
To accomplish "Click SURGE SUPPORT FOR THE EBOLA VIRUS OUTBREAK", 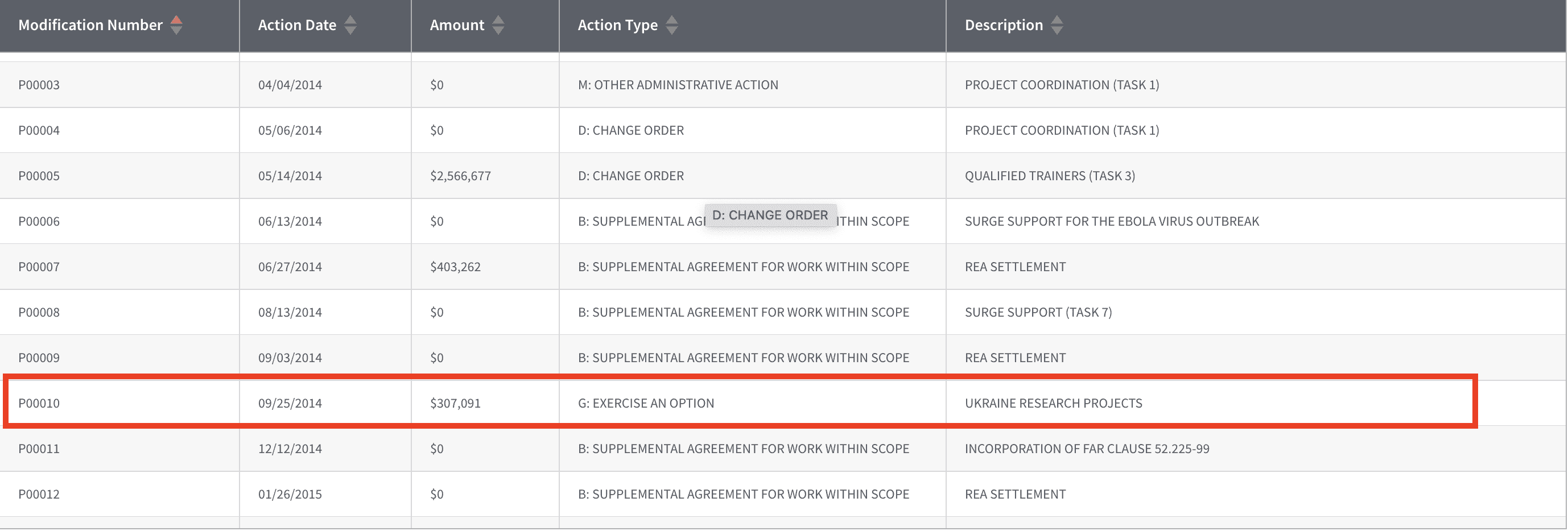I will 1112,221.
